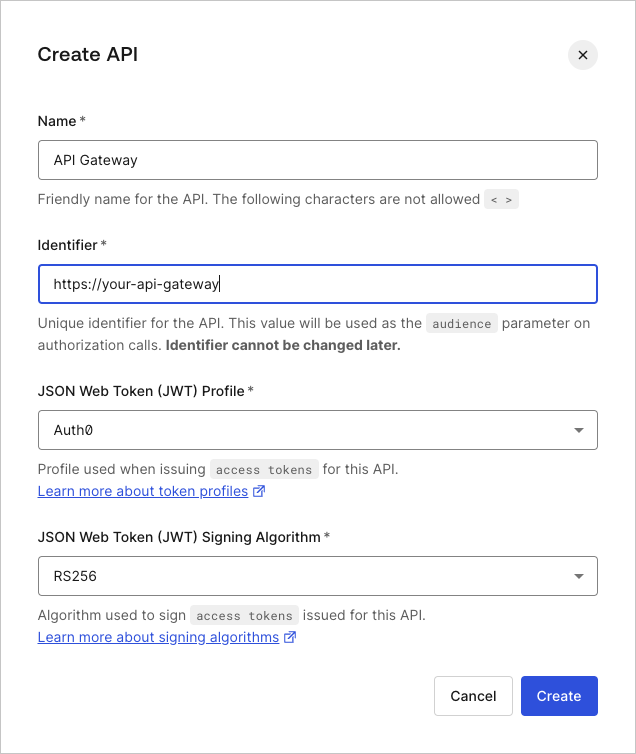Viewport: 636px width, 754px height.
Task: Click external link icon beside token profiles
Action: [x=259, y=491]
